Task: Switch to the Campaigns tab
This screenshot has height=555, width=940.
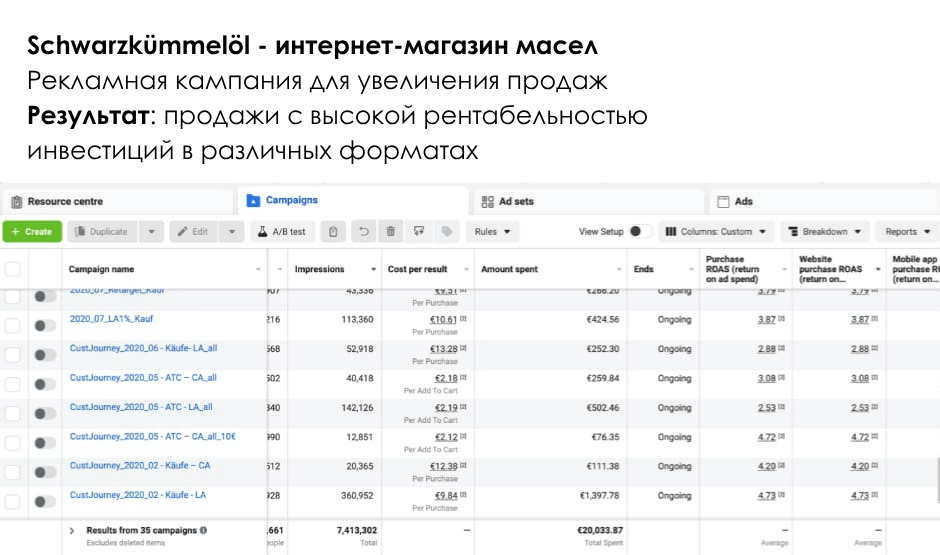Action: tap(353, 200)
